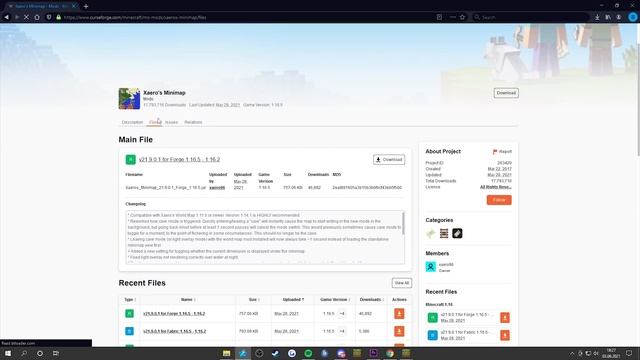The width and height of the screenshot is (640, 360).
Task: Open sidebar v21.9.0.1 for Fabric recent file
Action: point(467,332)
